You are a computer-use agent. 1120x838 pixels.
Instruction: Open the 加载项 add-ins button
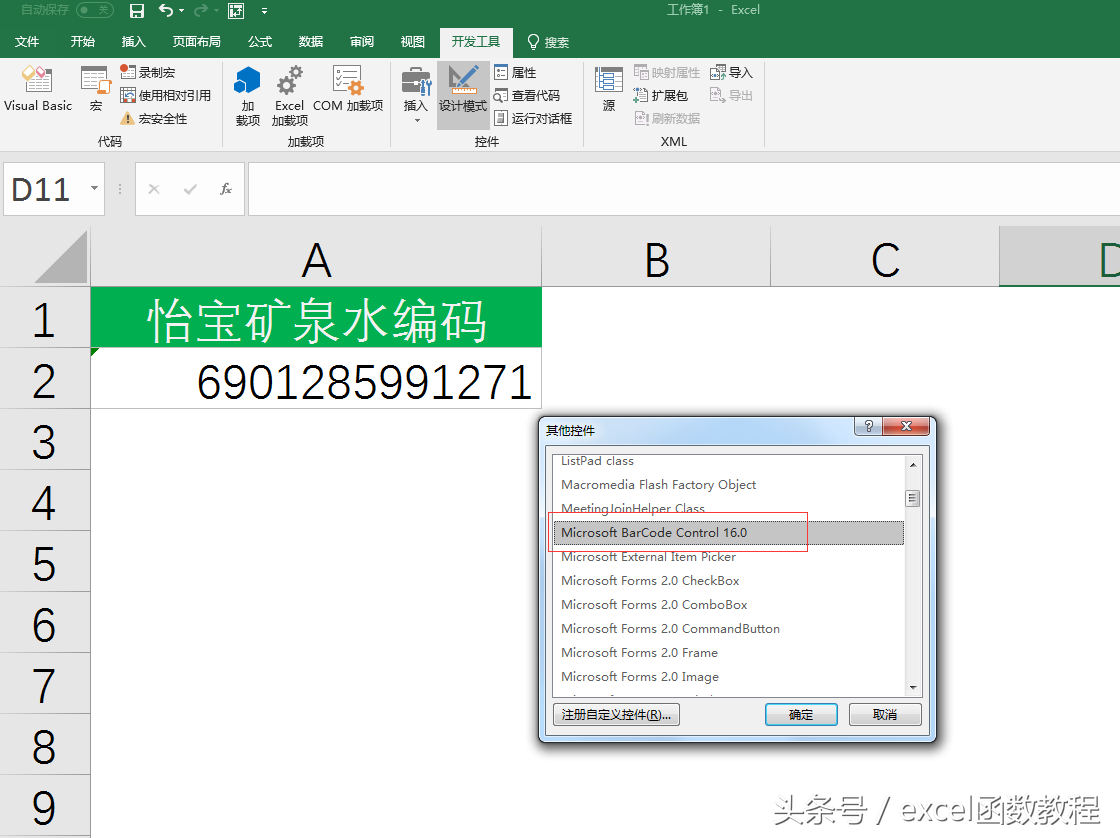pyautogui.click(x=248, y=96)
